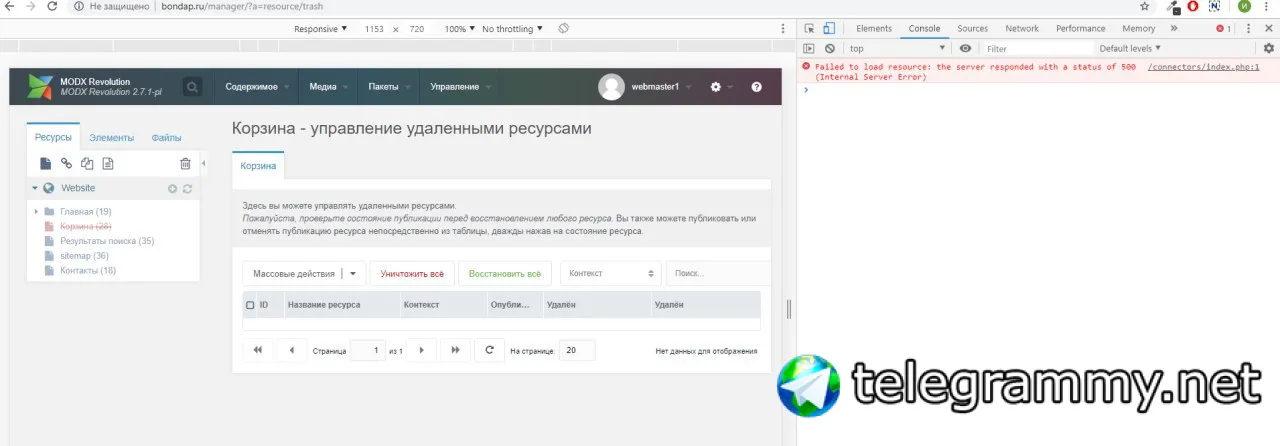Go to next page of the grid
The height and width of the screenshot is (446, 1280).
pyautogui.click(x=422, y=350)
